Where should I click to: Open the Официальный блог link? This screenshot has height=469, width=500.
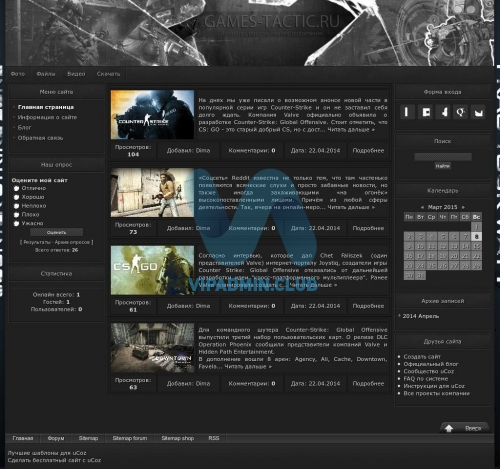point(431,364)
